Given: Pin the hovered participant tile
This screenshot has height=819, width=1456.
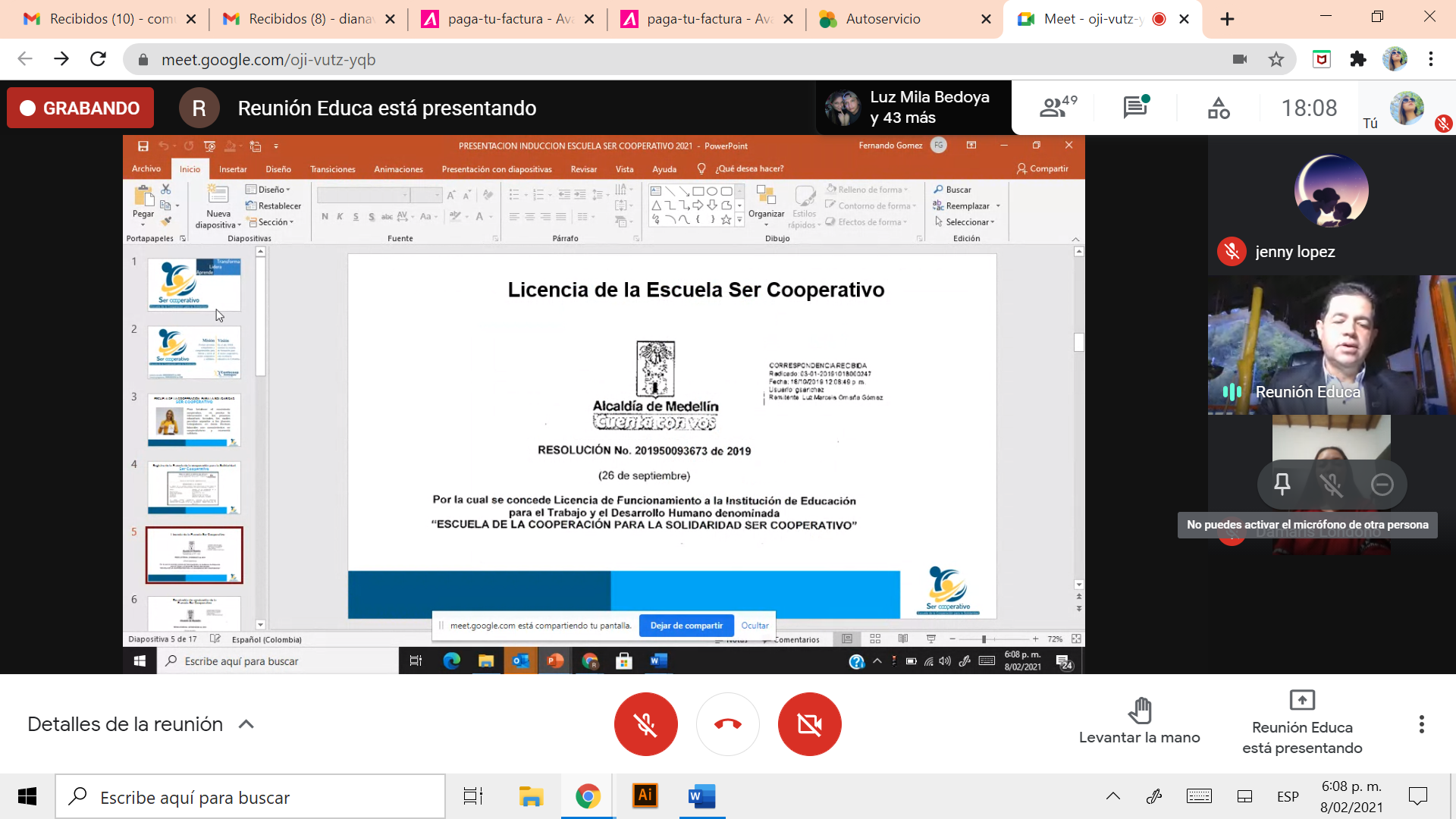Looking at the screenshot, I should [x=1282, y=484].
